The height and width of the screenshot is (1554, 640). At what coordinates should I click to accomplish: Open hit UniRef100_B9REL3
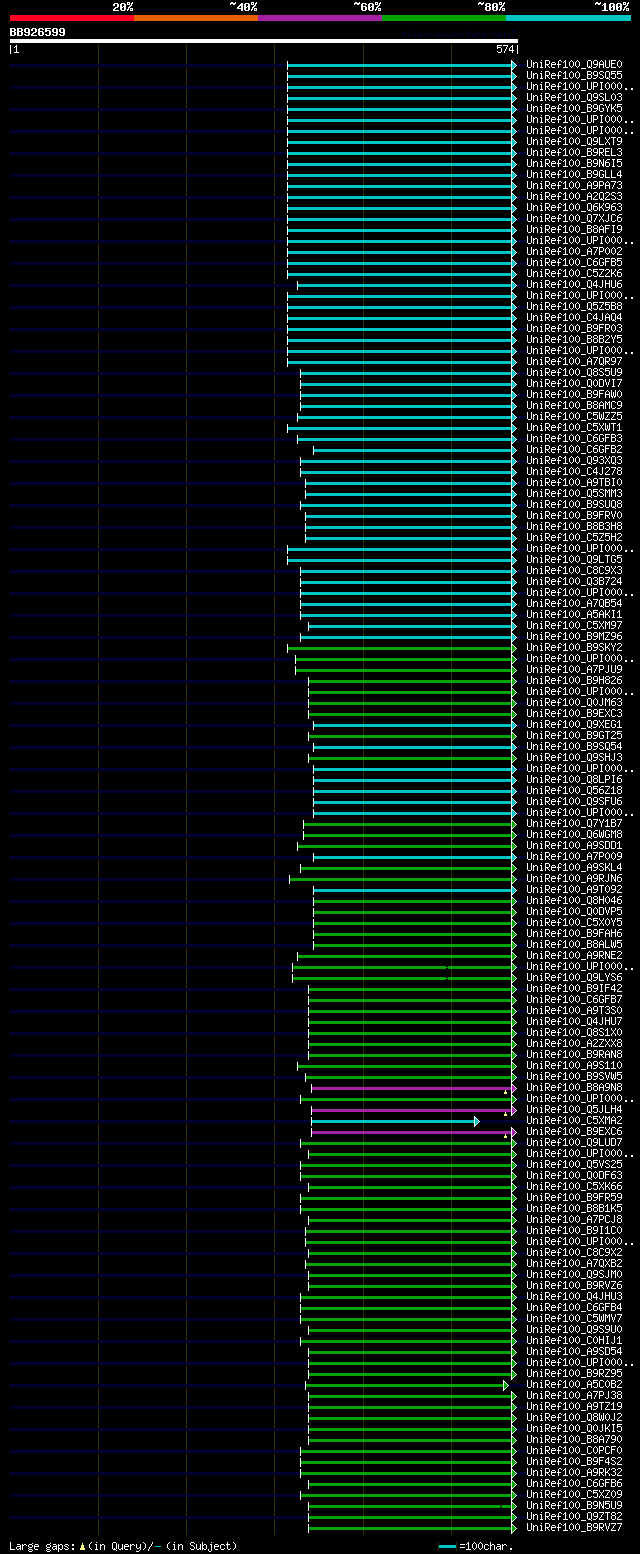tap(574, 153)
